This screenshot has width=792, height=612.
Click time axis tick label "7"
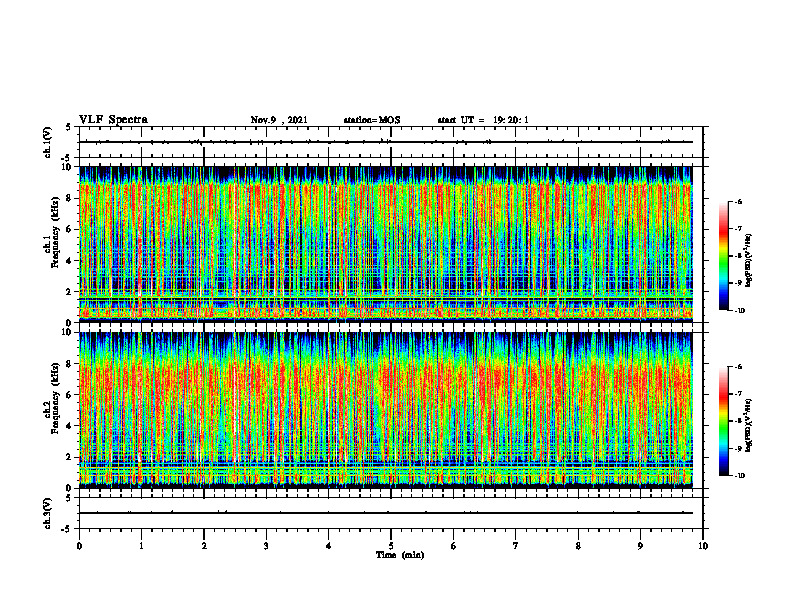(x=516, y=546)
